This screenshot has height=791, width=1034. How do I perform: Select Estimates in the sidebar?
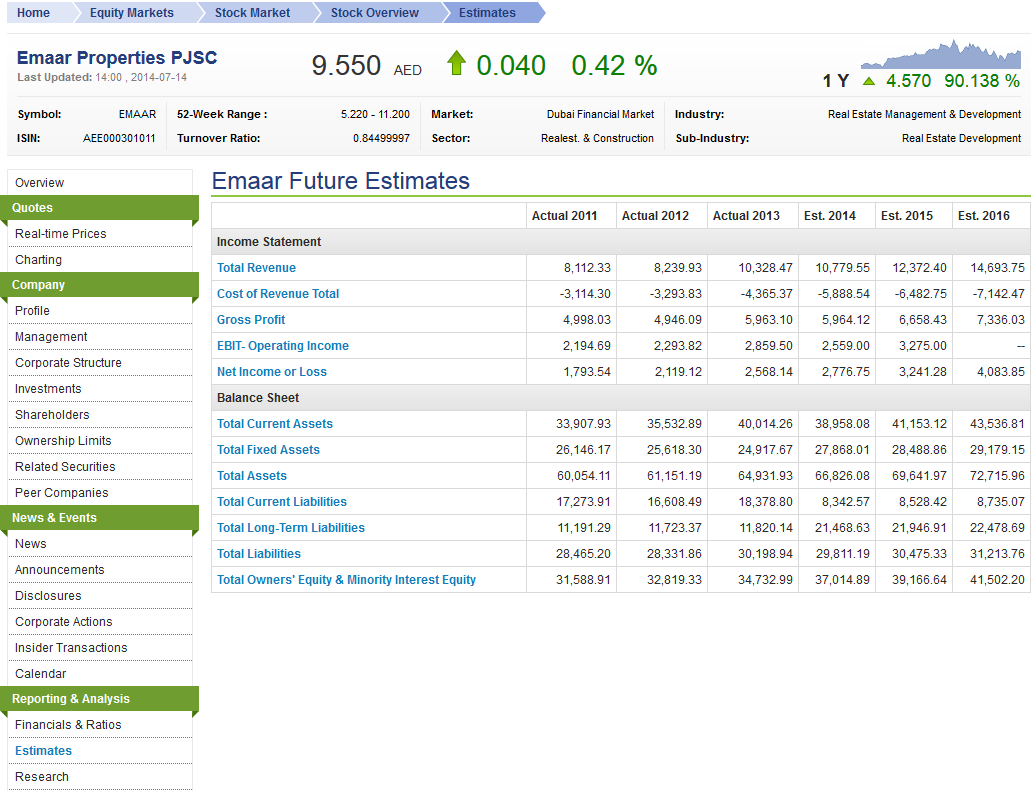44,751
